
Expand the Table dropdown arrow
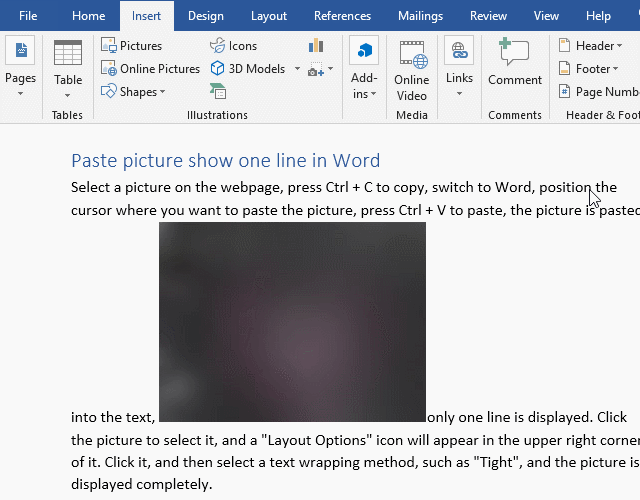pos(68,96)
